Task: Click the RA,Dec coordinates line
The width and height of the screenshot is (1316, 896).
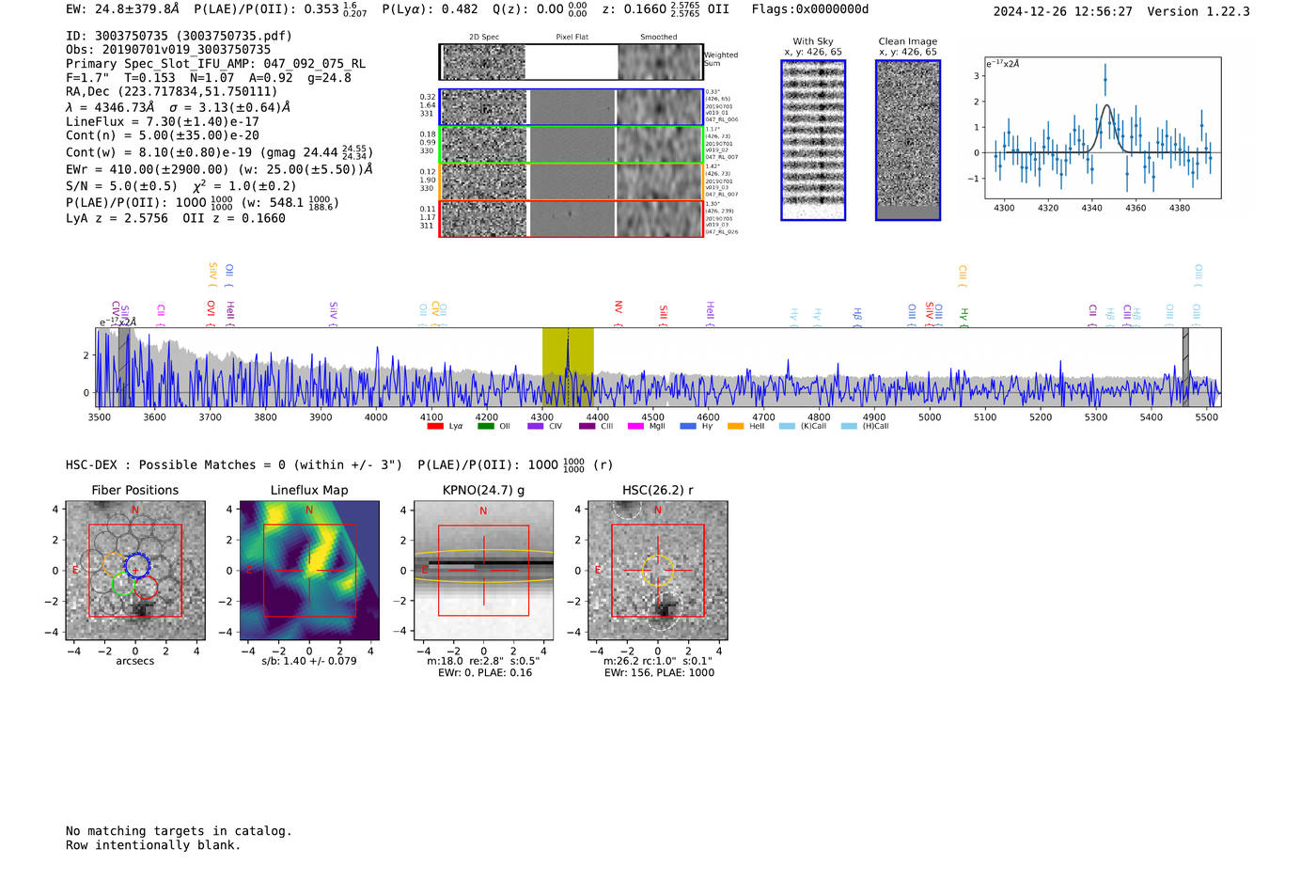Action: (172, 92)
